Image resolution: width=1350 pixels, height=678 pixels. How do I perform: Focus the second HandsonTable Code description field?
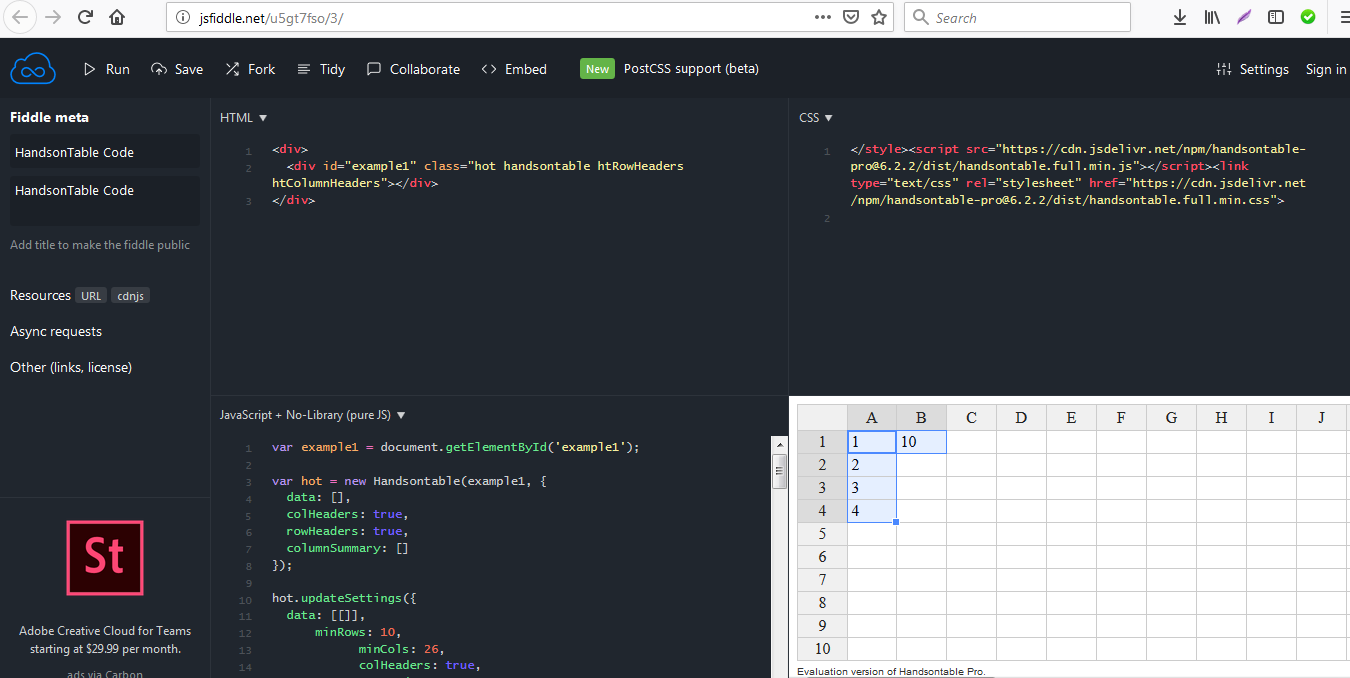click(105, 200)
